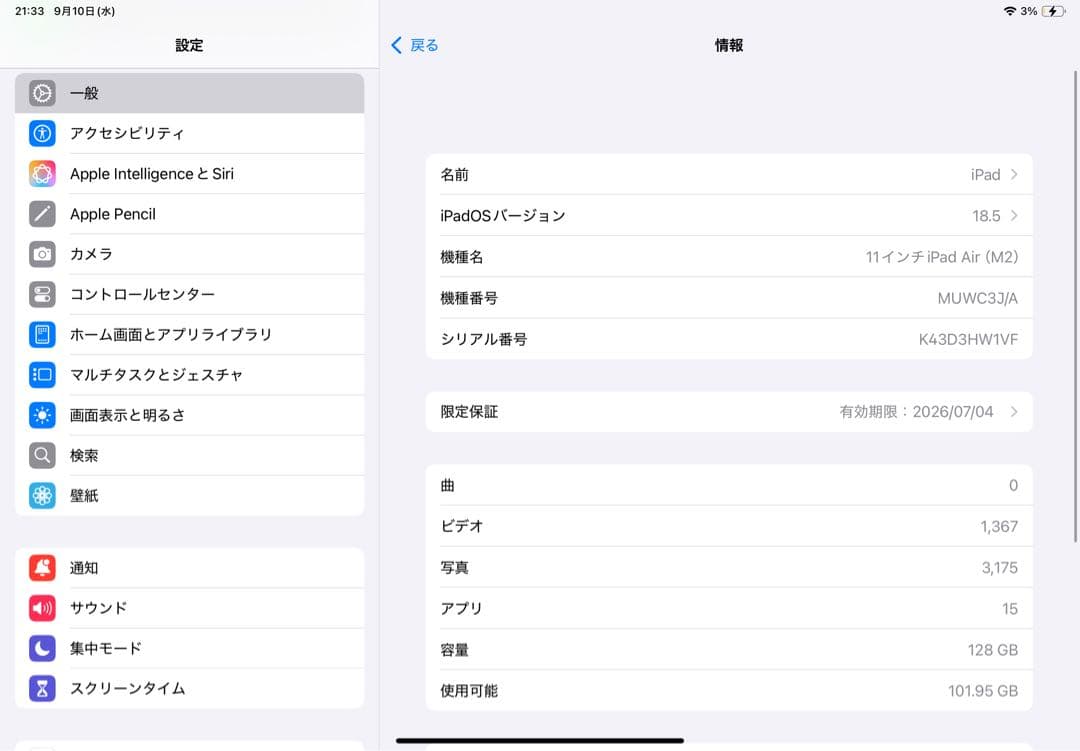Image resolution: width=1080 pixels, height=751 pixels.
Task: Open Apple Intelligence と Siri settings icon
Action: 40,173
